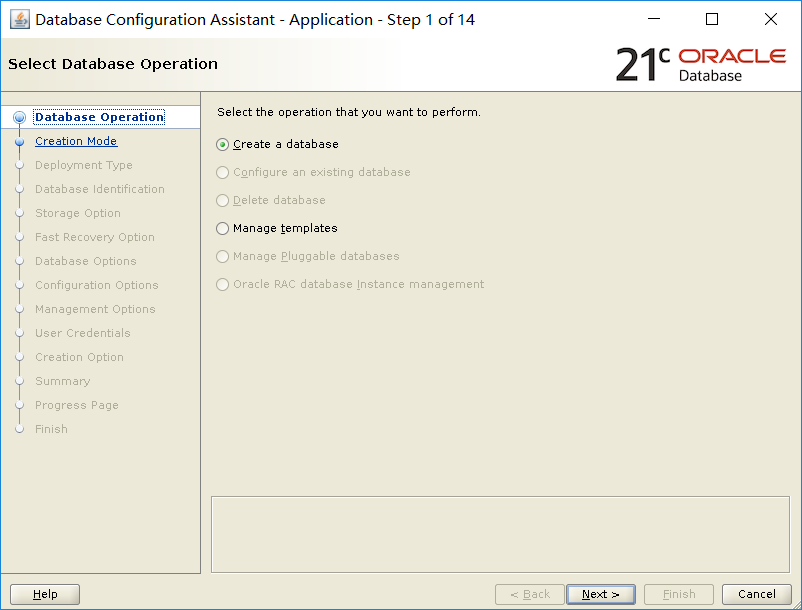Choose Manage Pluggable databases option
Screen dimensions: 802x610
click(x=222, y=256)
